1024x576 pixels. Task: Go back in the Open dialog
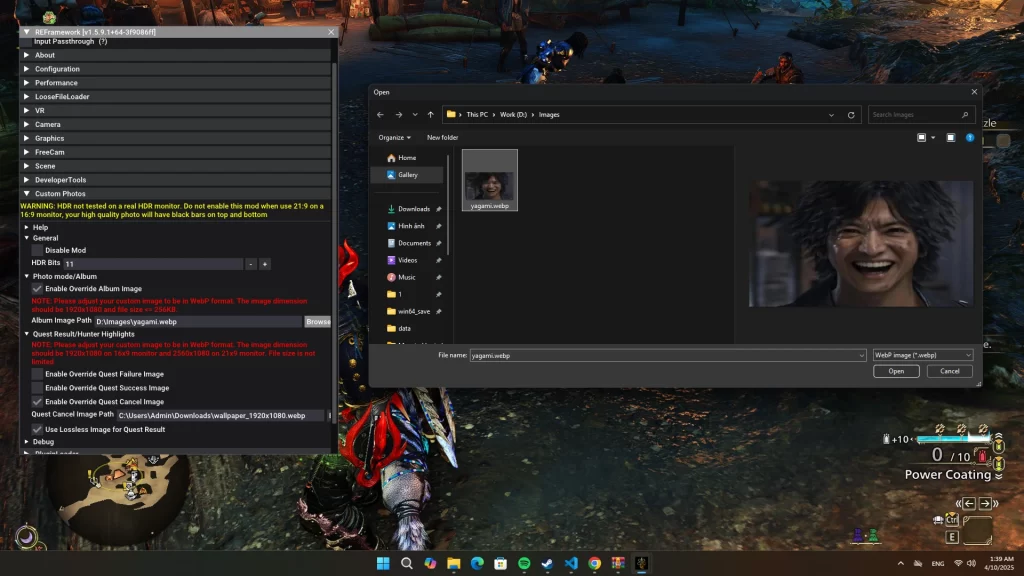point(380,115)
